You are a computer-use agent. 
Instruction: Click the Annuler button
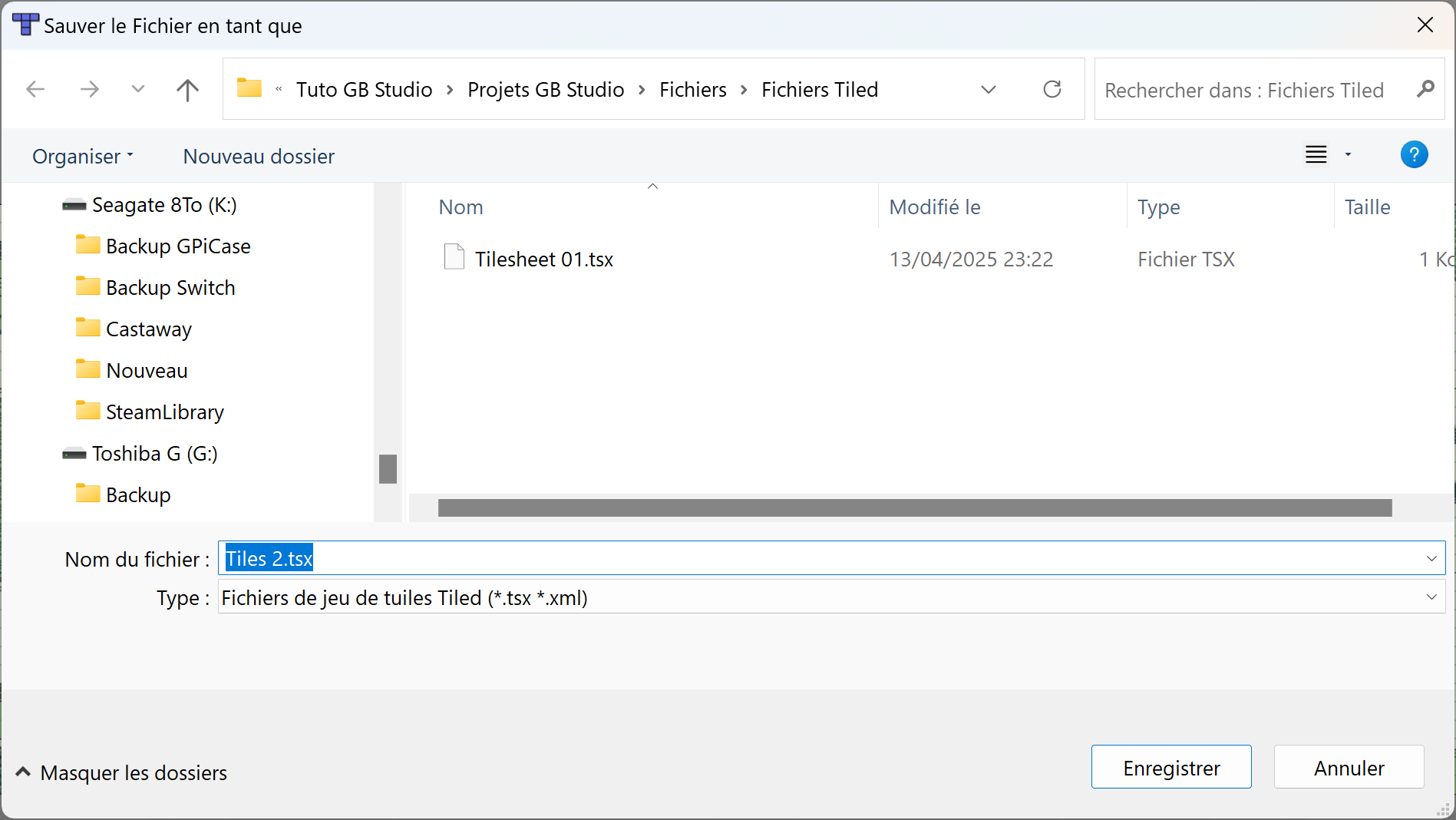(x=1349, y=767)
